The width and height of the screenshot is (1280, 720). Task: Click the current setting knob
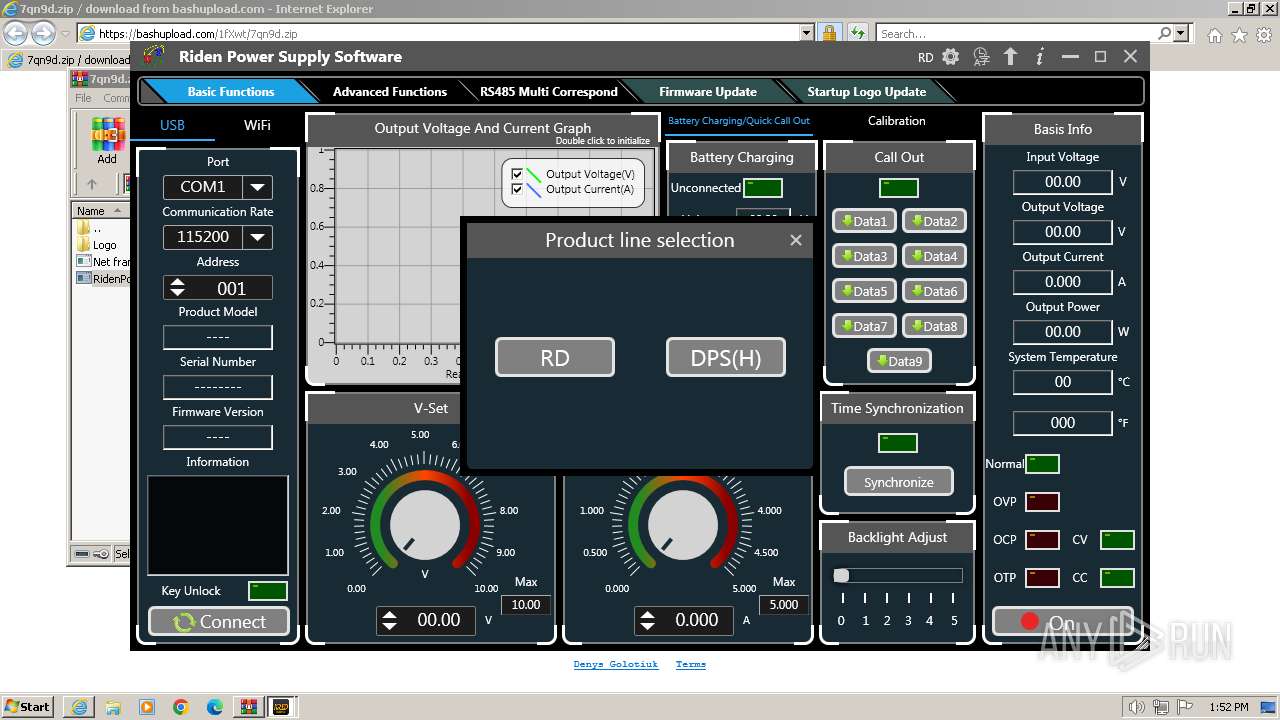[x=683, y=525]
